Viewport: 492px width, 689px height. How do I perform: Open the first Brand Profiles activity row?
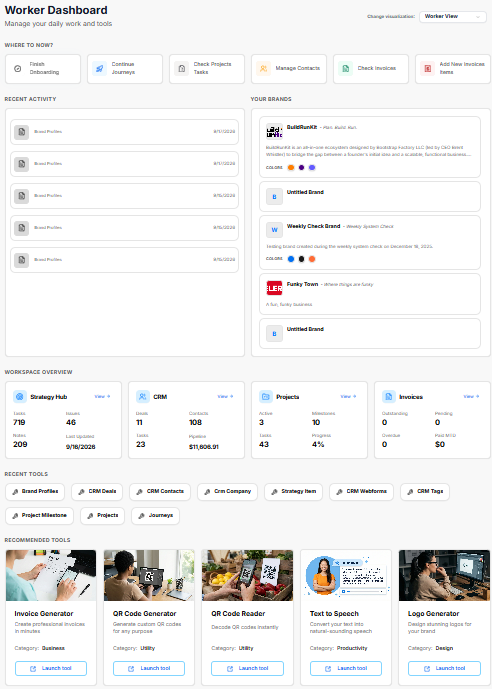pos(124,132)
